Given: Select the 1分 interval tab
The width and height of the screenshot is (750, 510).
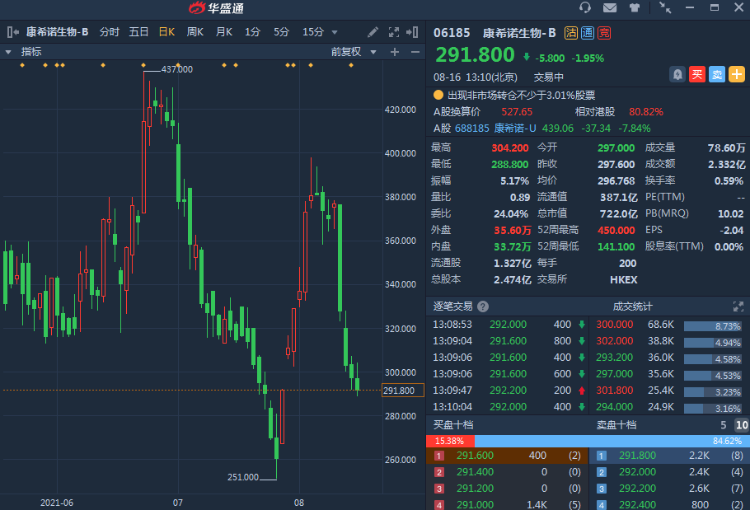Looking at the screenshot, I should [x=253, y=32].
